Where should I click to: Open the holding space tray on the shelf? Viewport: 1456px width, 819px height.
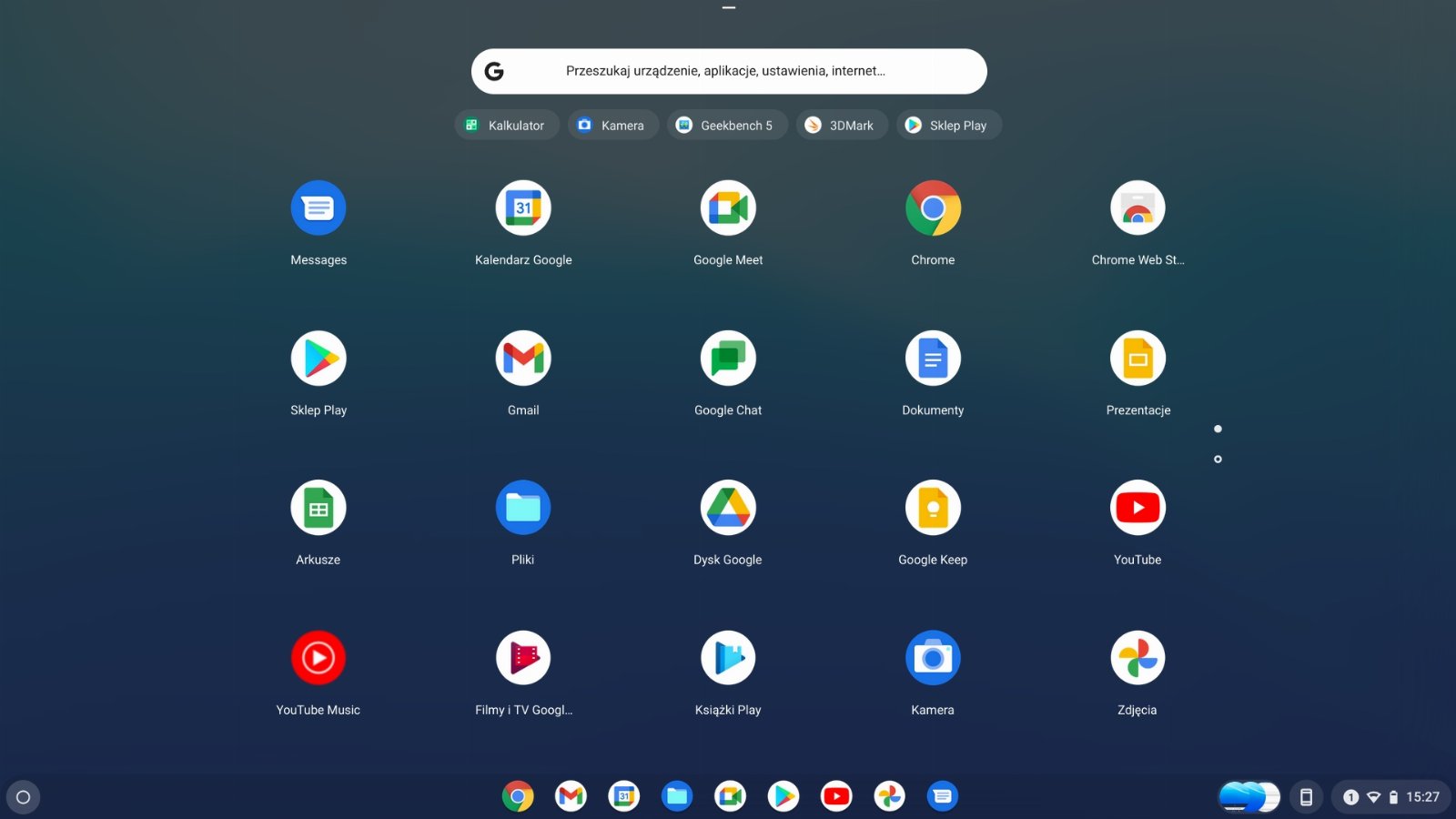pyautogui.click(x=1249, y=797)
